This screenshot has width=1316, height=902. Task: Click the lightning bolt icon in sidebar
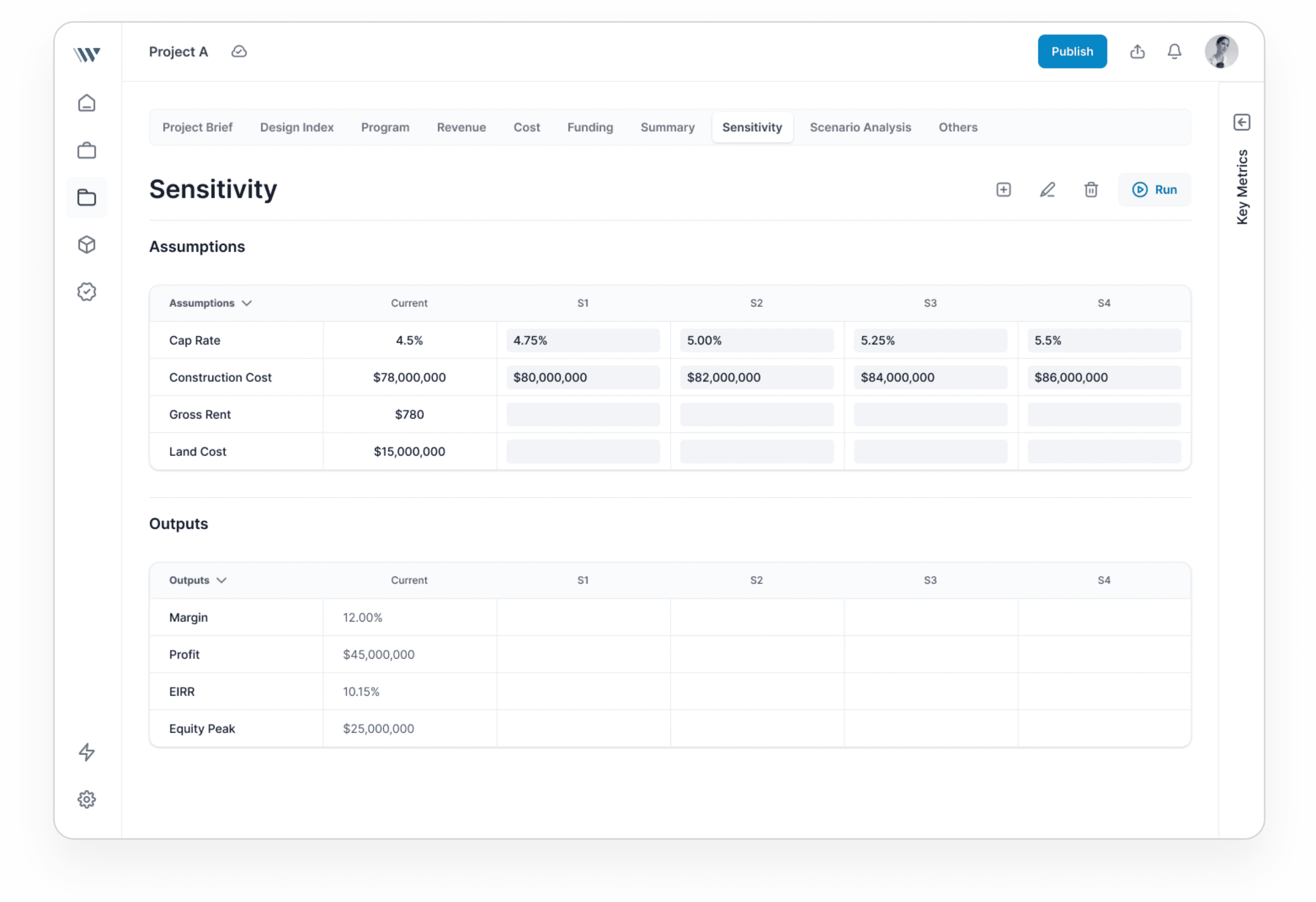pos(87,752)
